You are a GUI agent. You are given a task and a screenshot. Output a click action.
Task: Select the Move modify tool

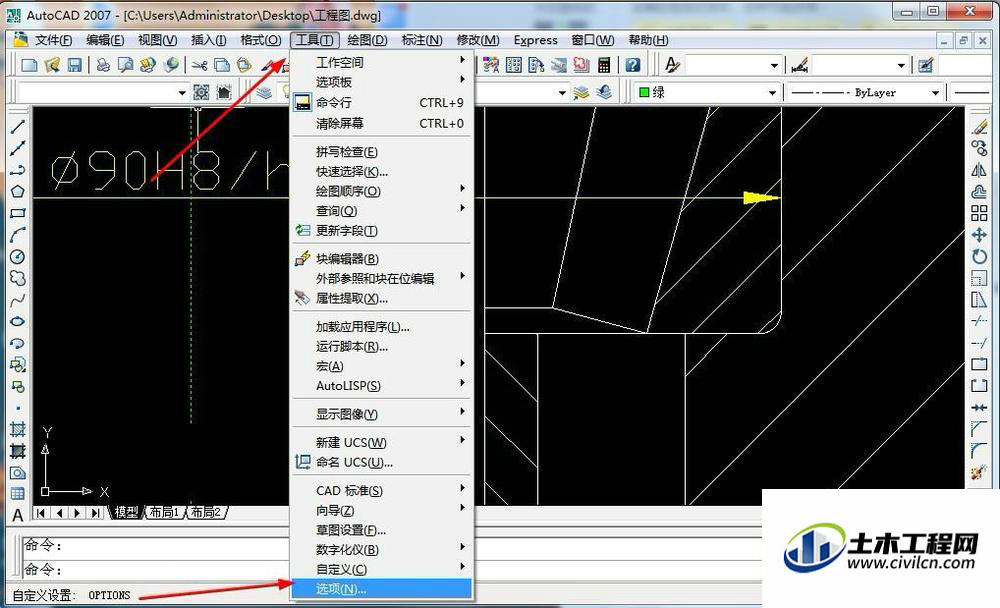[979, 235]
